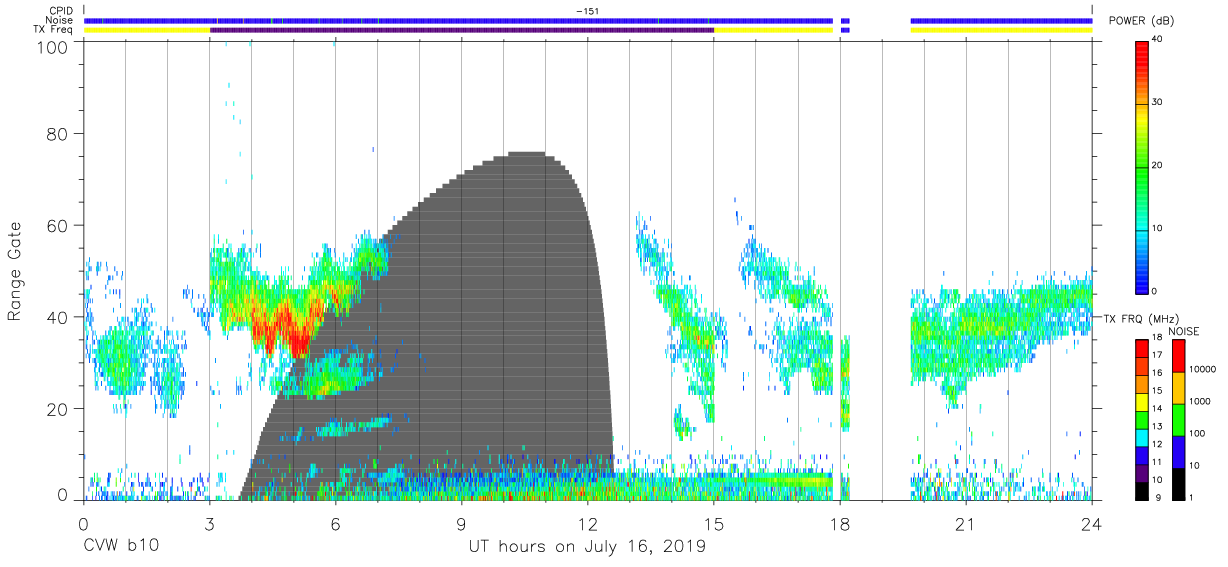Click the TX Freq row label

53,30
